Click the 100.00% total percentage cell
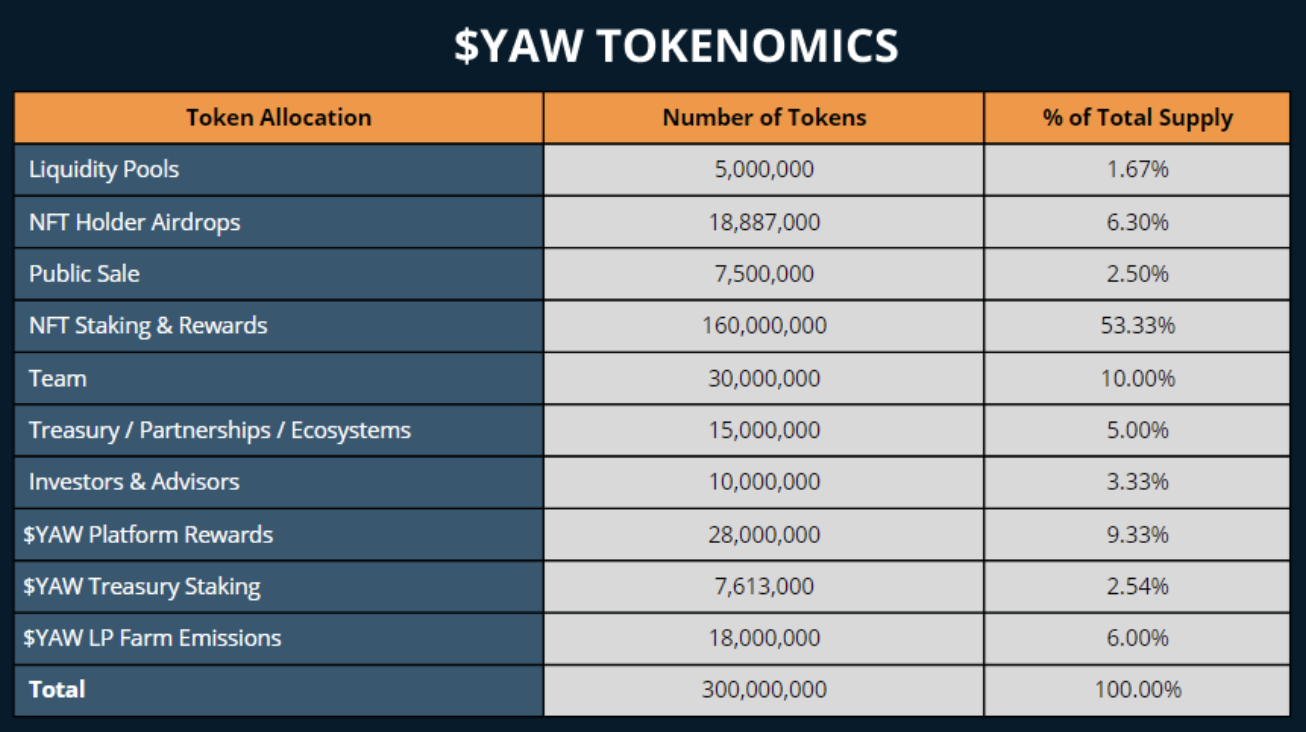Screen dimensions: 1306x732 tap(1137, 690)
